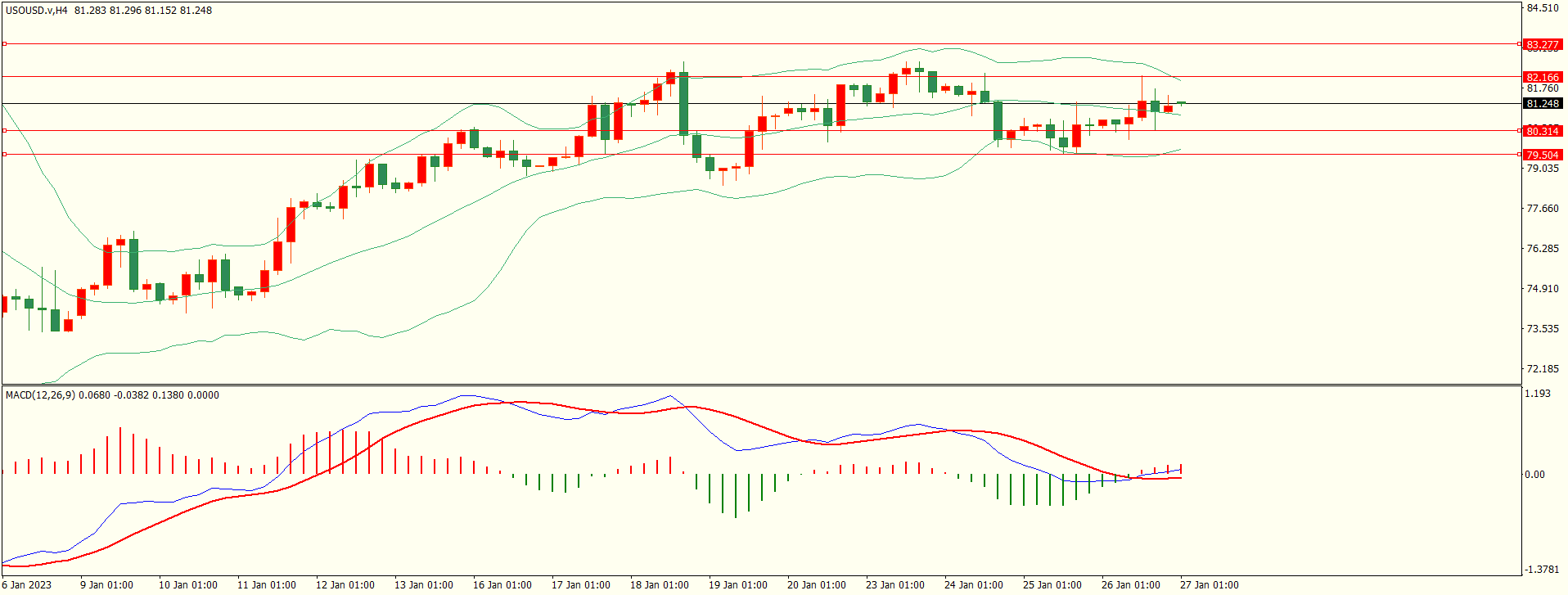Click the 24 Jan 01:00 time label
The image size is (1568, 595).
pyautogui.click(x=973, y=585)
